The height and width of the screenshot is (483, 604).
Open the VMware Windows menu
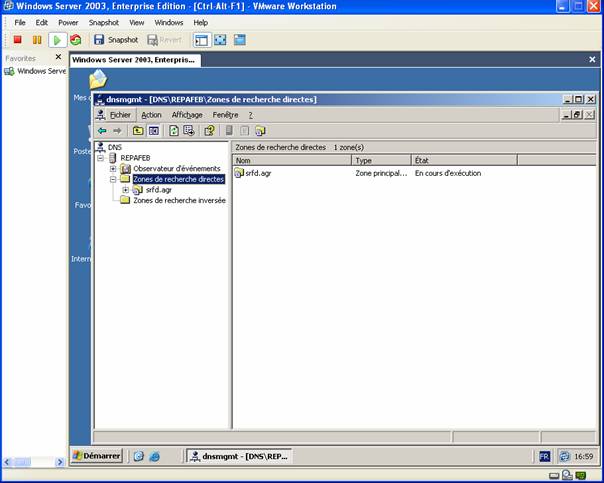pos(169,23)
